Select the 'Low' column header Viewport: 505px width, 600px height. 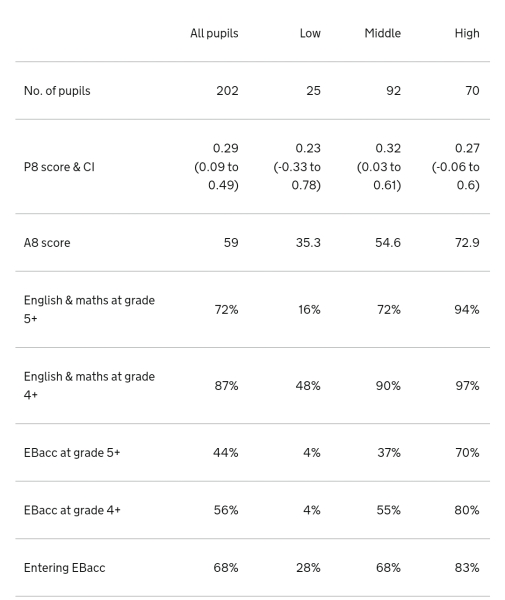310,33
